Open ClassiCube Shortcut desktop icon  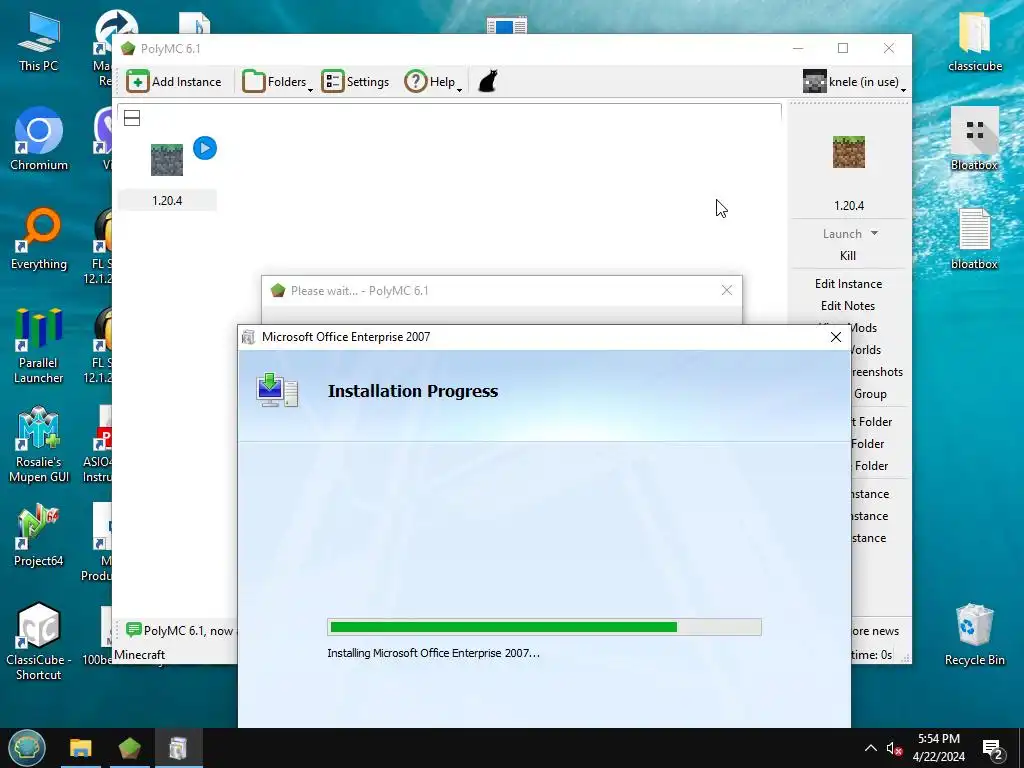point(39,642)
